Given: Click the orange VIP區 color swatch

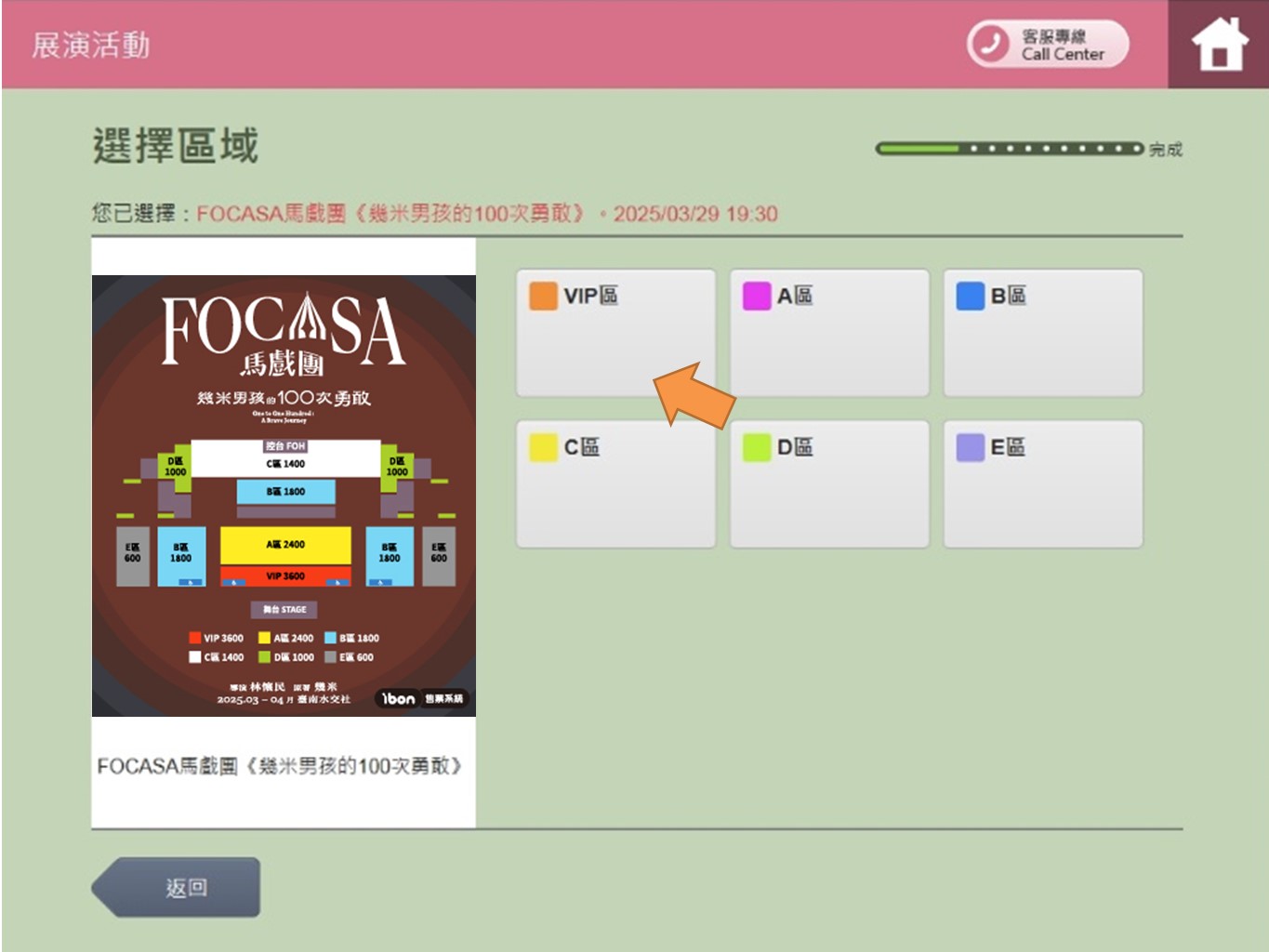Looking at the screenshot, I should click(543, 296).
